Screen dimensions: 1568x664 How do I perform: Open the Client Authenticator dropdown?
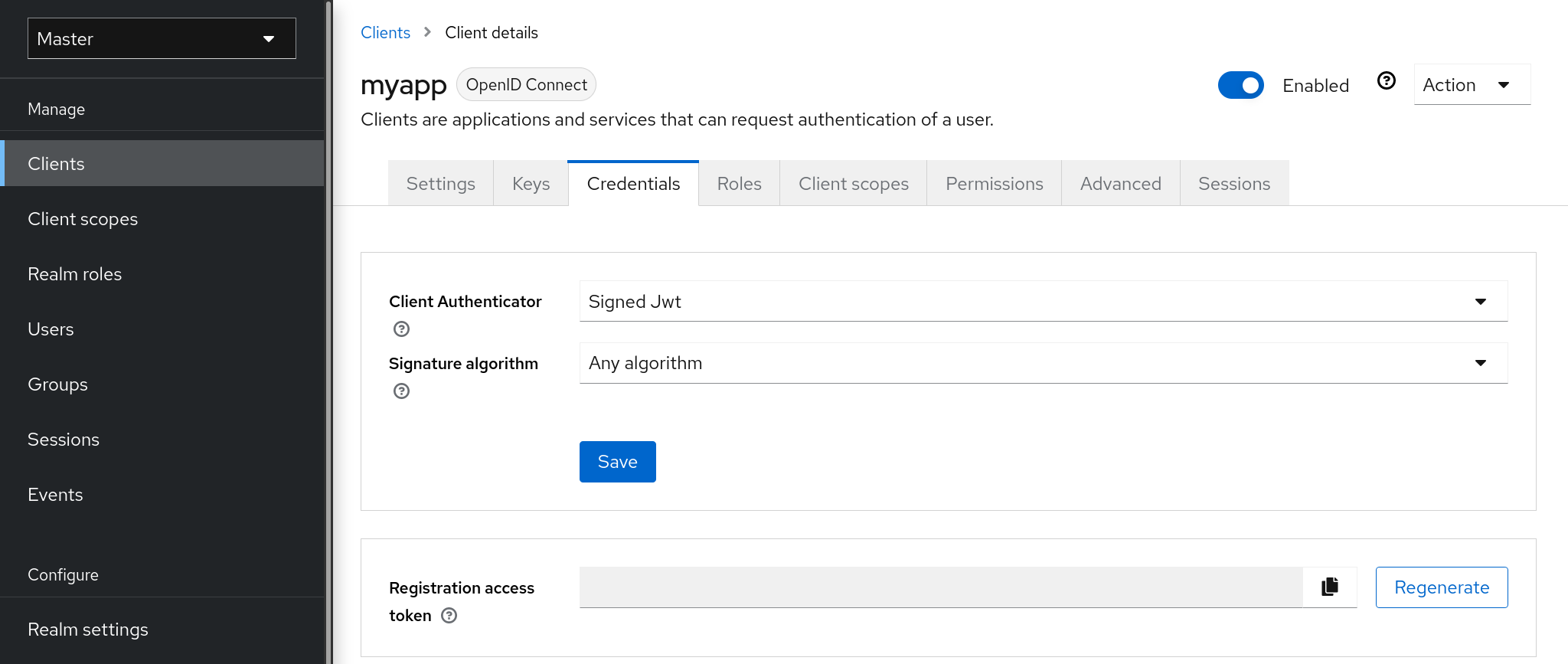1043,302
